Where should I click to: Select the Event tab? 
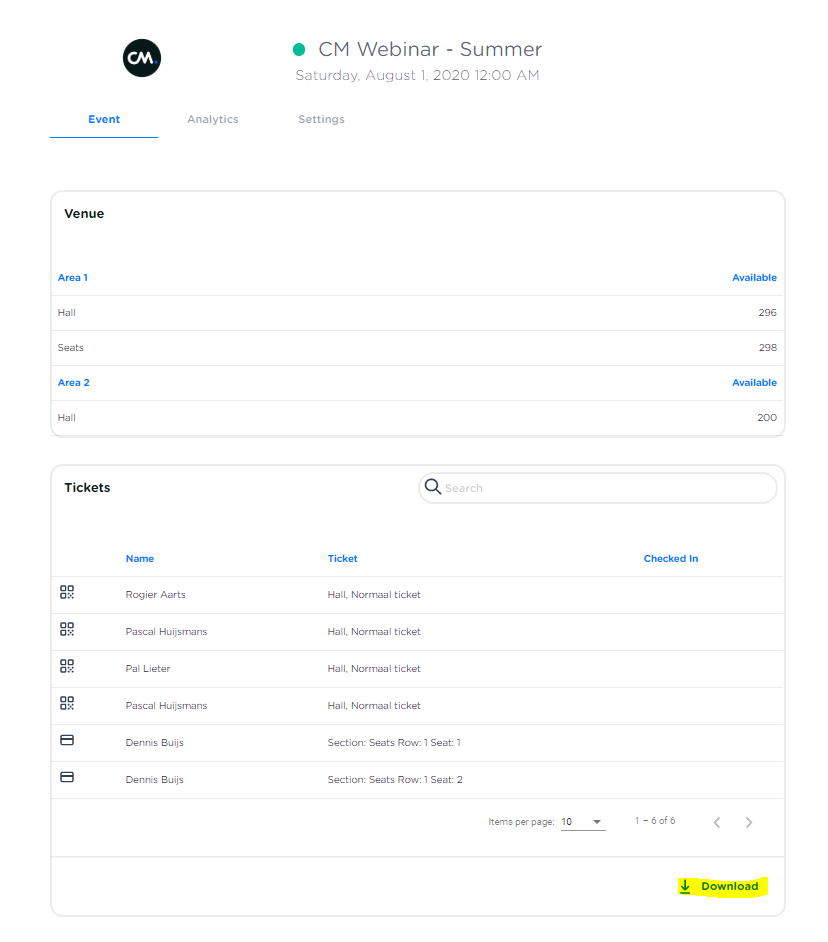[x=104, y=119]
